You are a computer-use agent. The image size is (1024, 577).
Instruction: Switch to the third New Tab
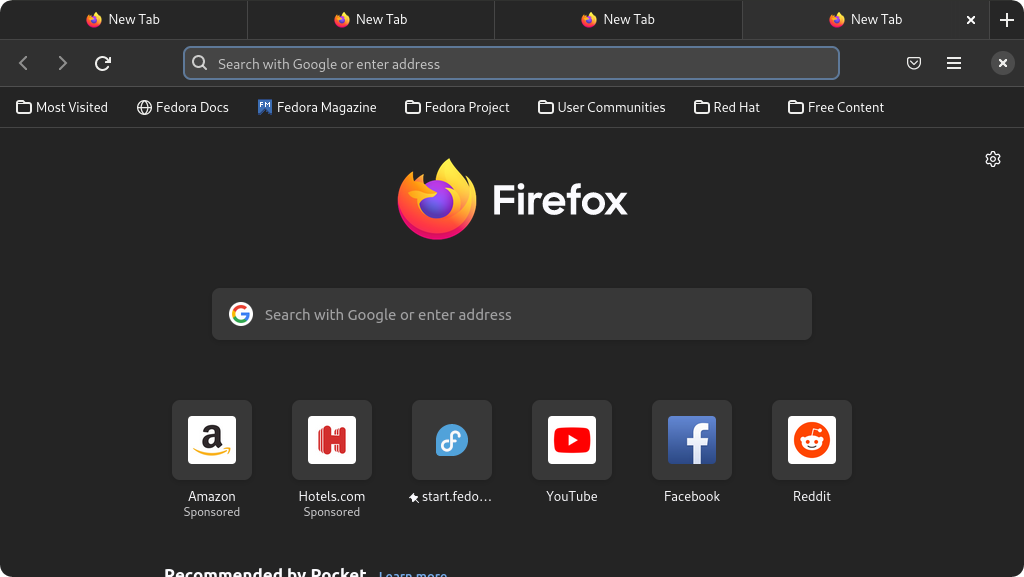[x=618, y=20]
